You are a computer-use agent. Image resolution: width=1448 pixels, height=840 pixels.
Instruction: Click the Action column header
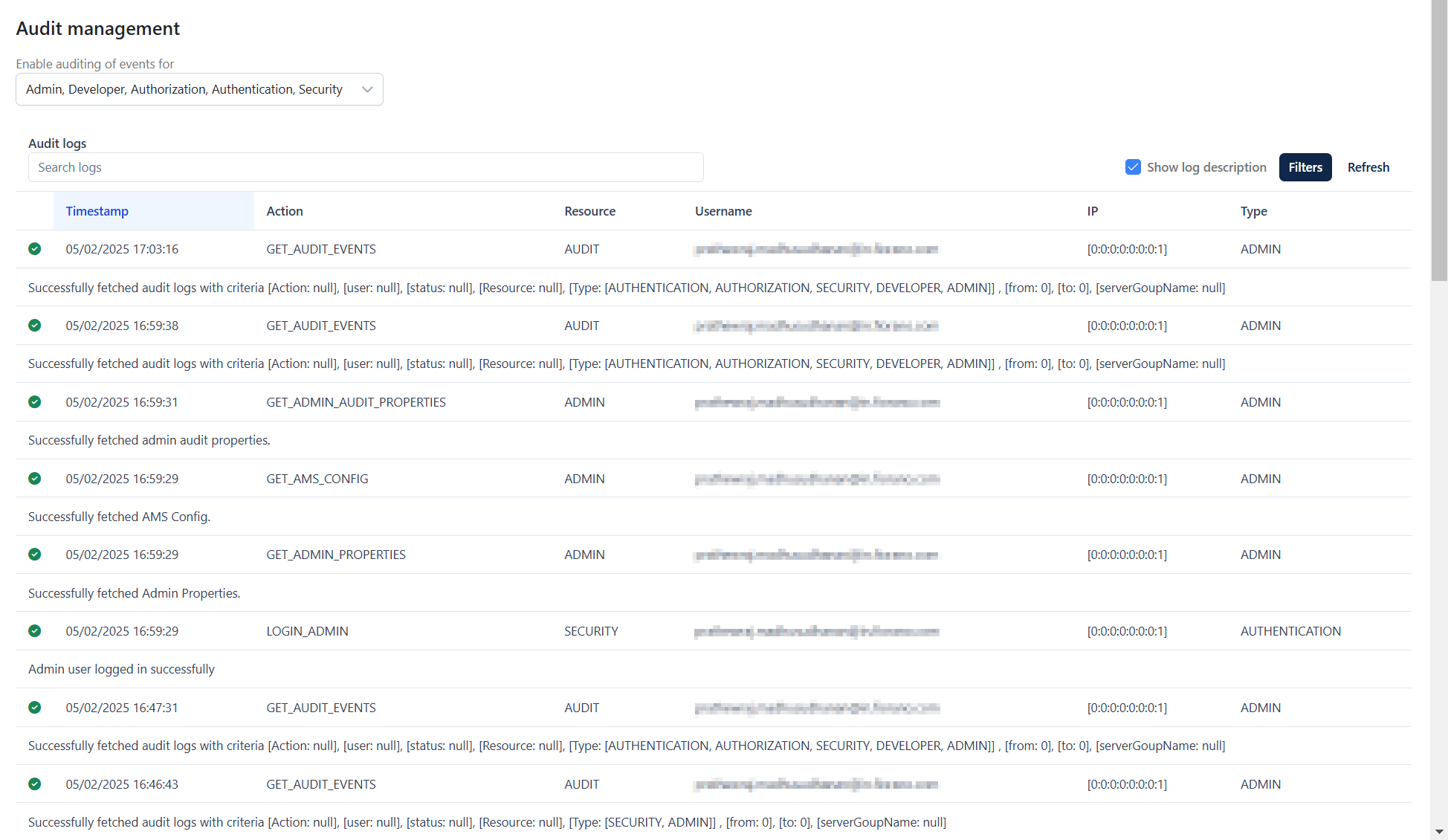tap(285, 211)
